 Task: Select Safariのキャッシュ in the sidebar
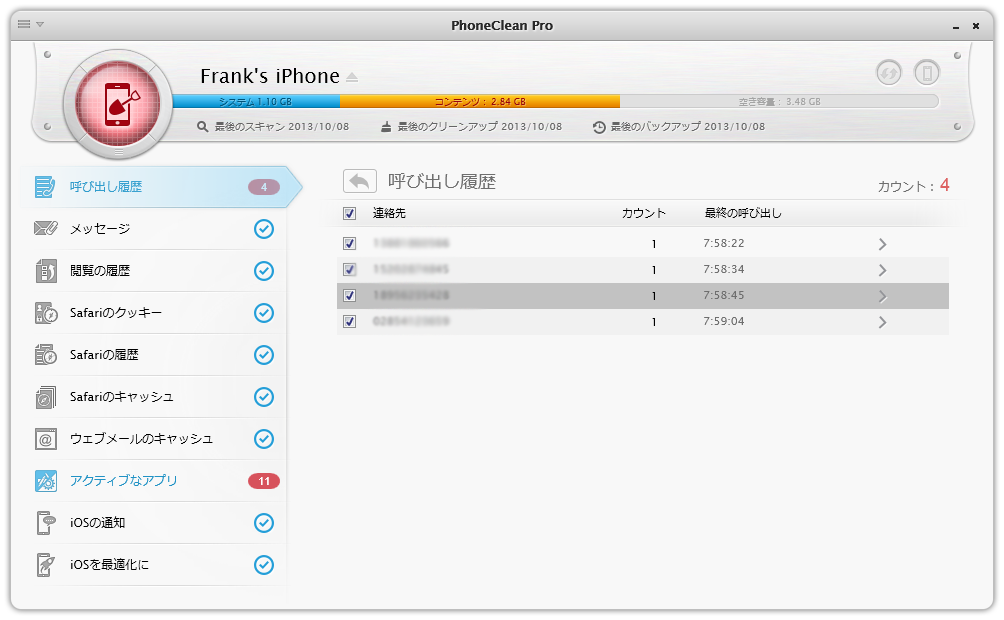click(x=154, y=396)
